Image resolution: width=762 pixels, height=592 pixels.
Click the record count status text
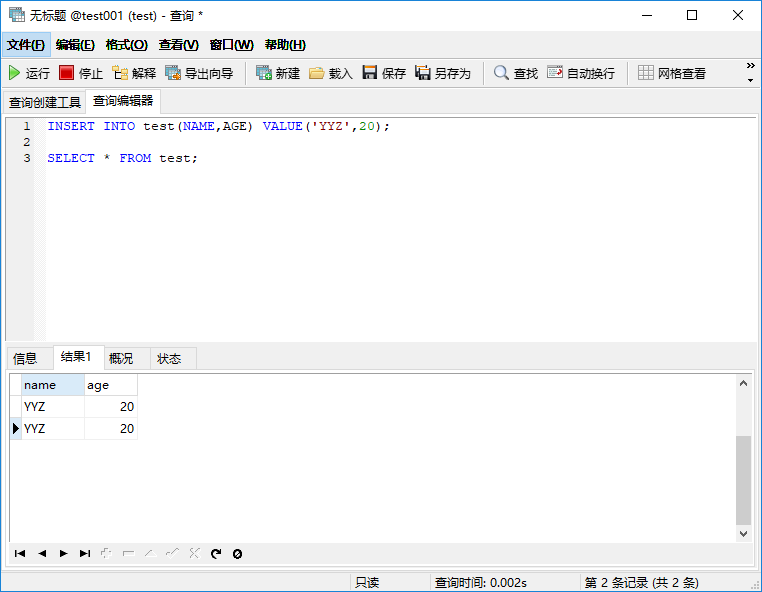coord(641,582)
